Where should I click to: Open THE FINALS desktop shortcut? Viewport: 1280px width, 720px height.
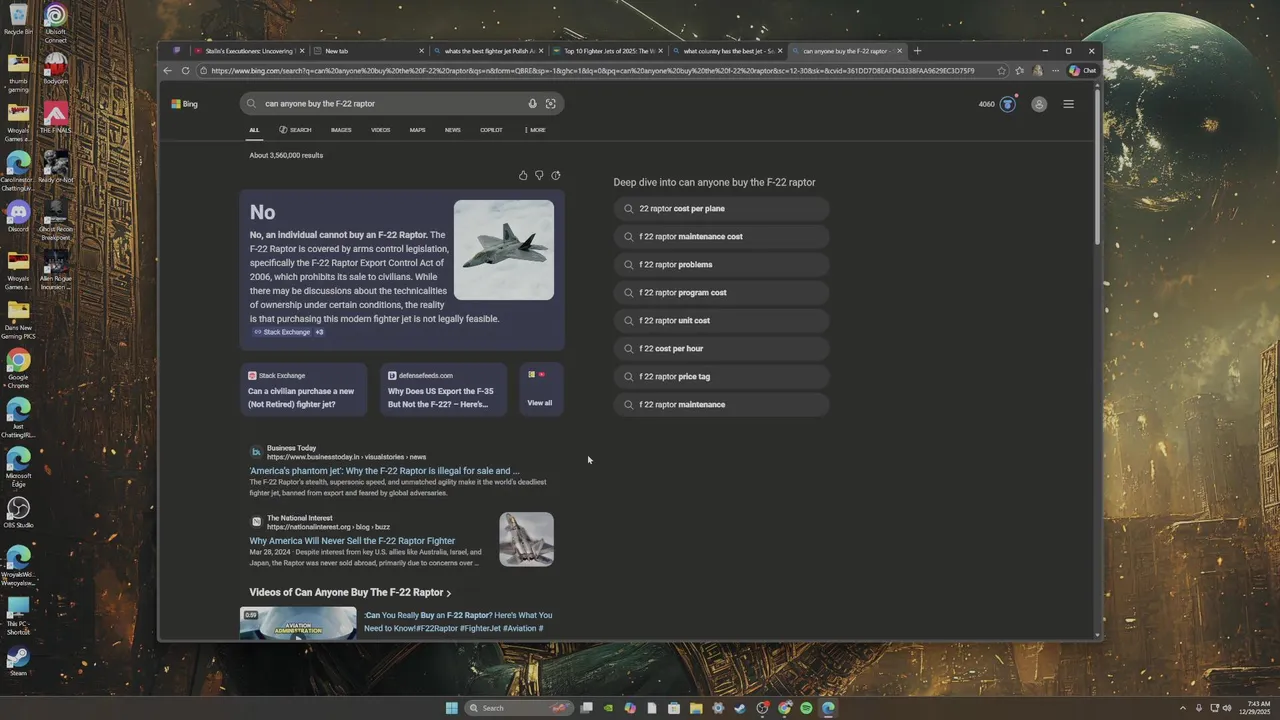tap(55, 118)
